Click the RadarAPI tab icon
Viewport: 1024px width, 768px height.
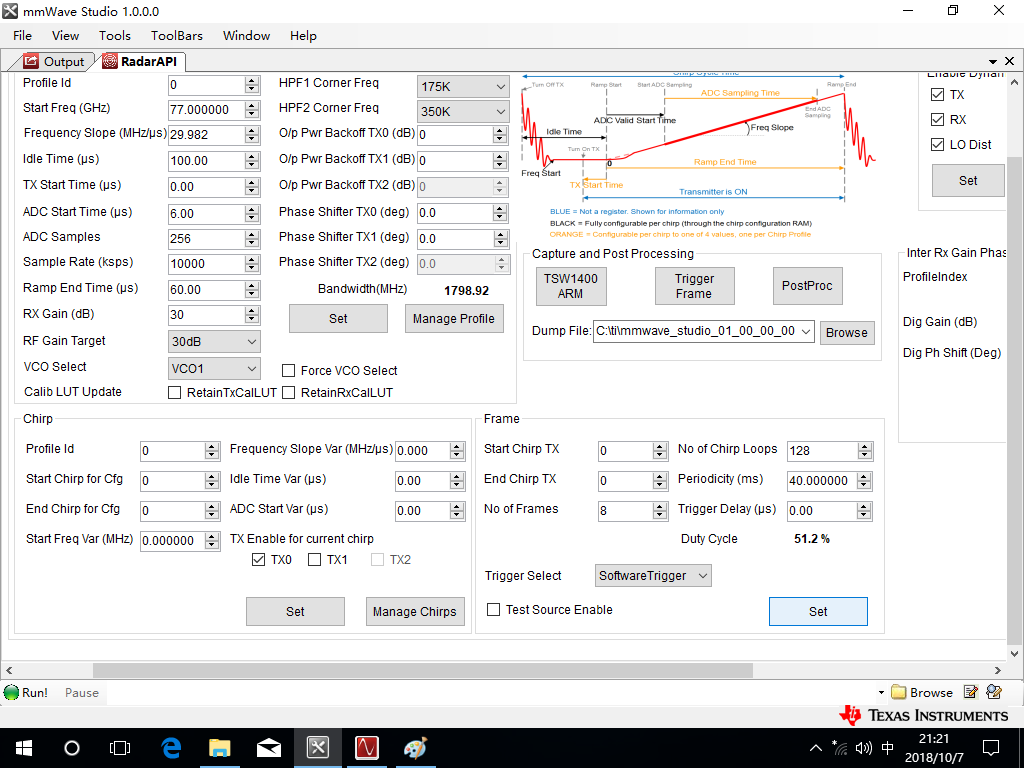109,61
